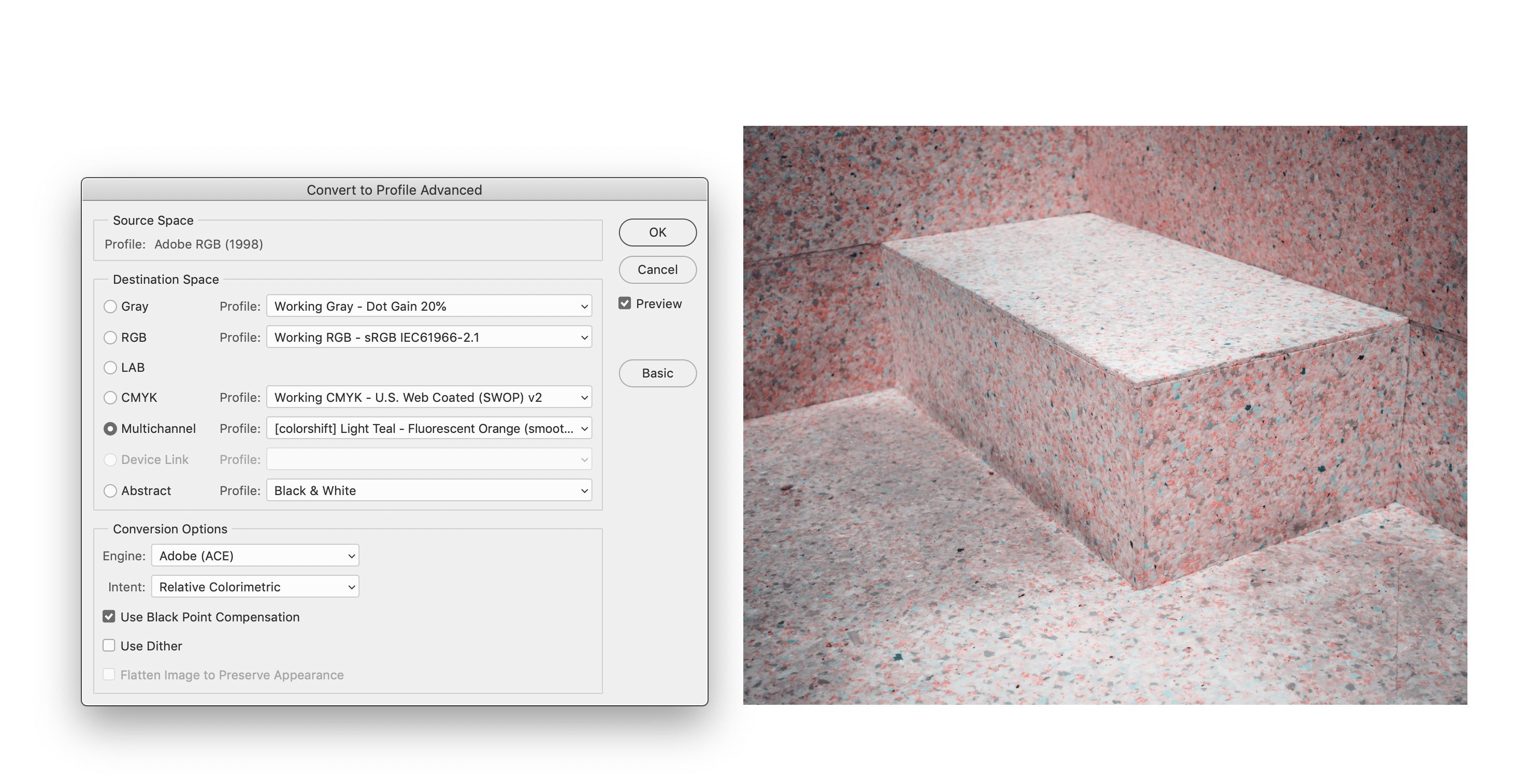Open the Relative Colorimetric intent dropdown

tap(255, 587)
